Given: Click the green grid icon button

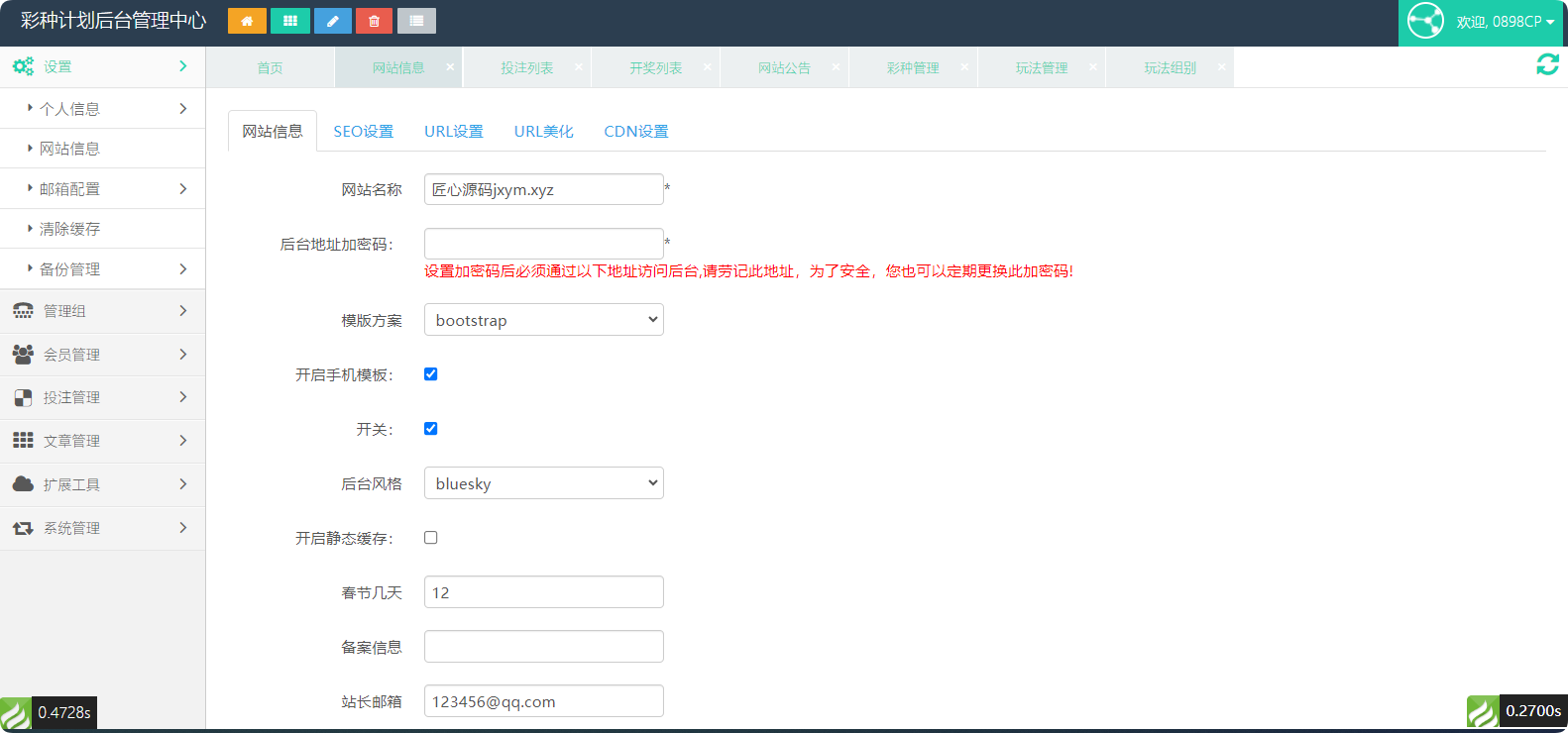Looking at the screenshot, I should point(290,21).
